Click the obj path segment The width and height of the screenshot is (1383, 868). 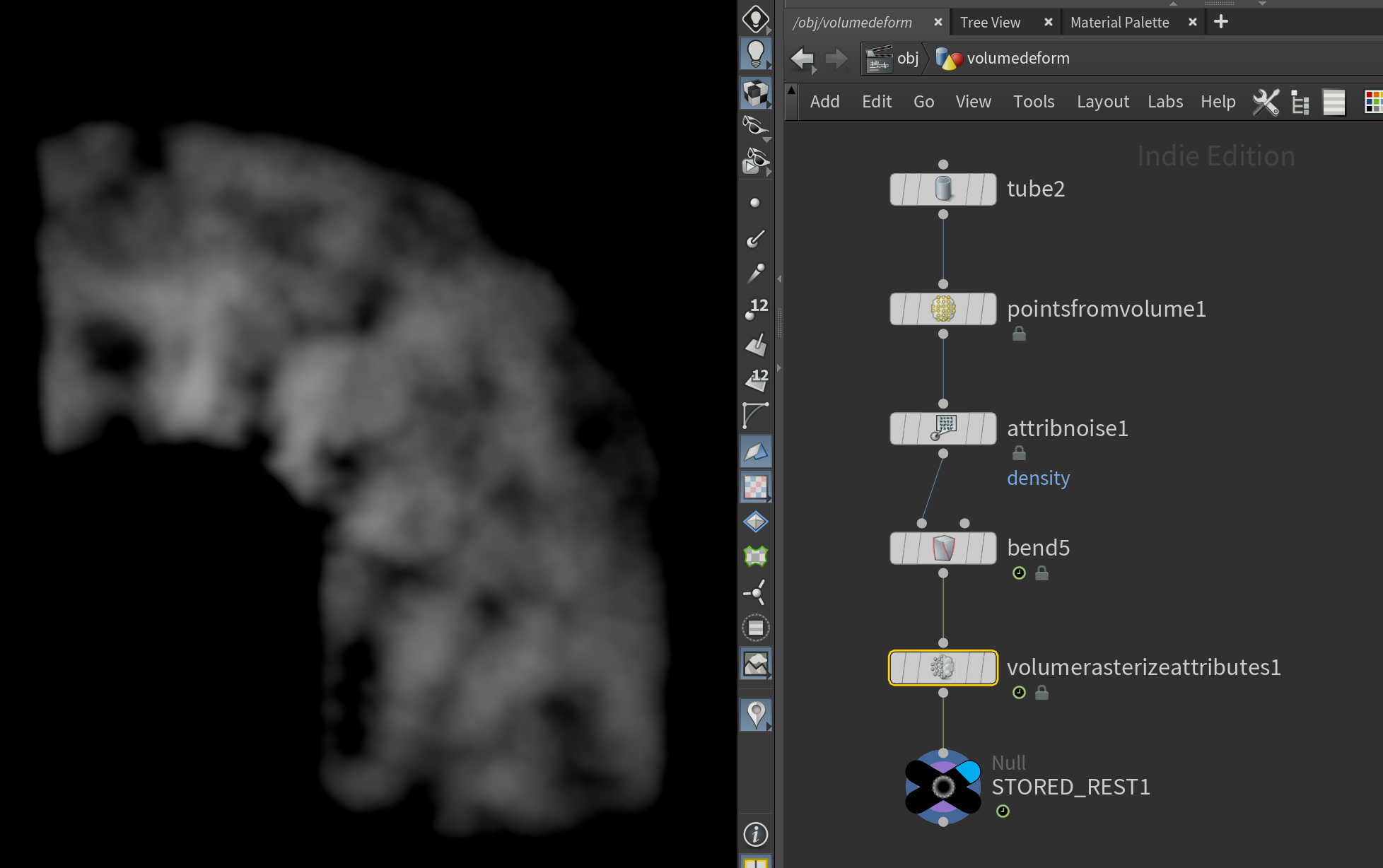pos(907,59)
